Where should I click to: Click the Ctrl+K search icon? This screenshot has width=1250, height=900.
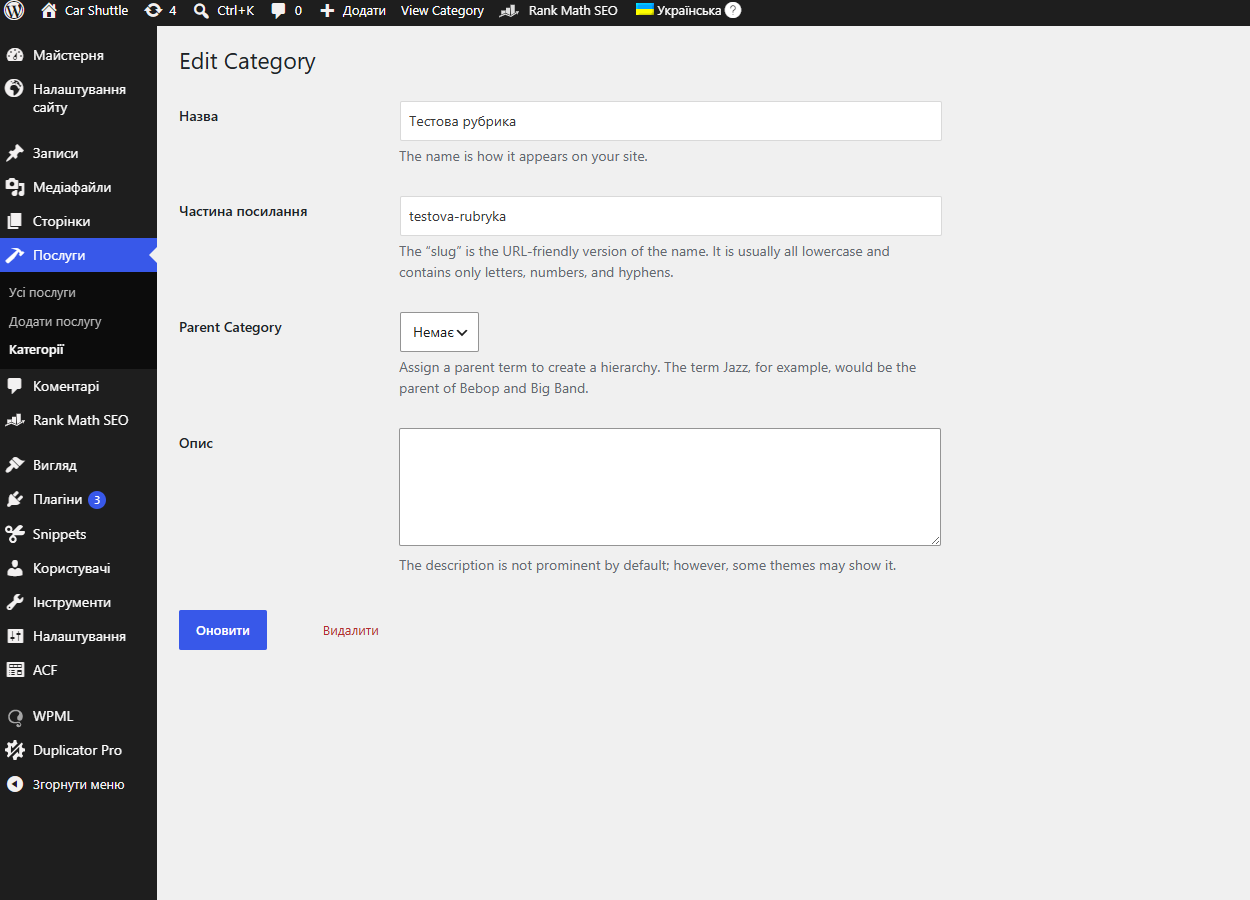point(201,11)
